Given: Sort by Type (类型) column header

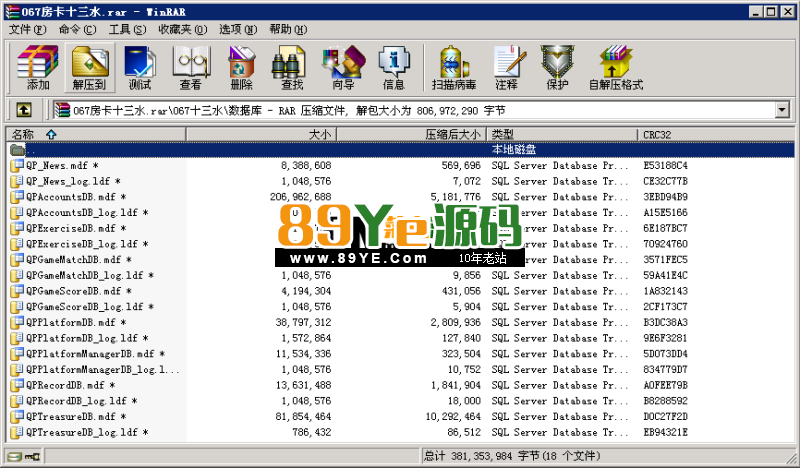Looking at the screenshot, I should coord(562,134).
